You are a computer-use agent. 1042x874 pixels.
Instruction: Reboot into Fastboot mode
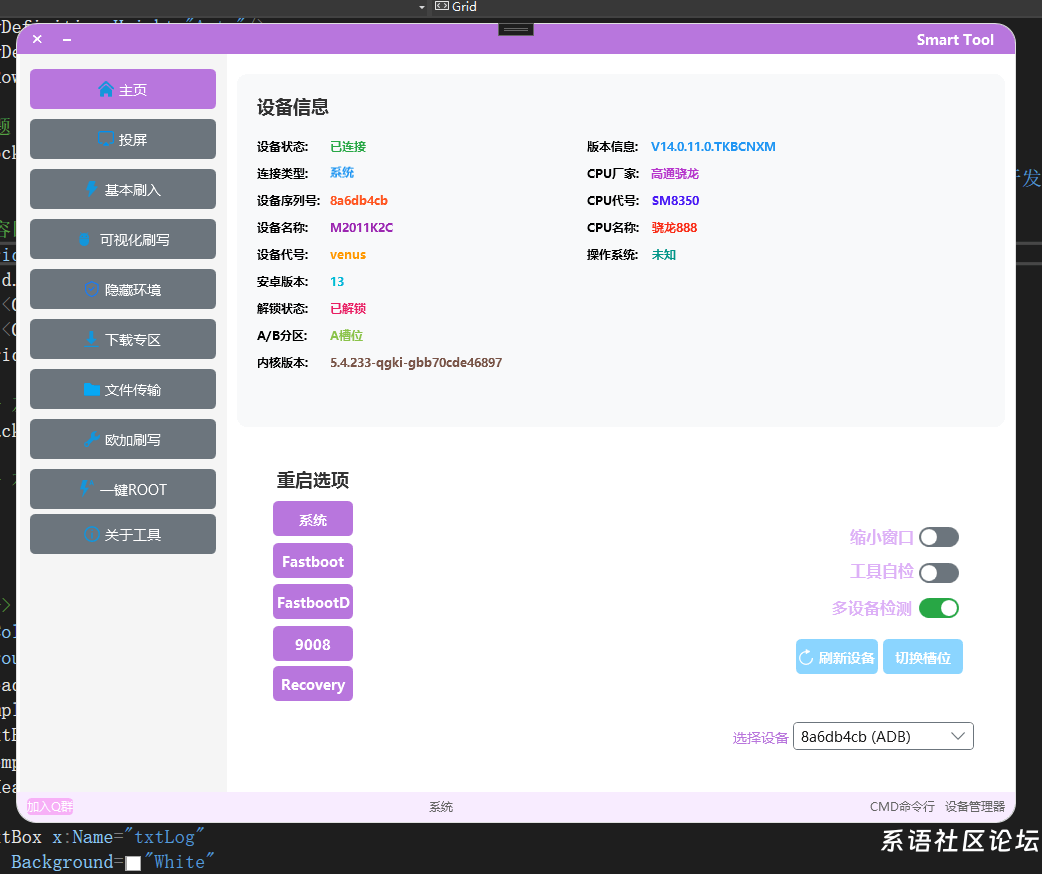tap(312, 561)
